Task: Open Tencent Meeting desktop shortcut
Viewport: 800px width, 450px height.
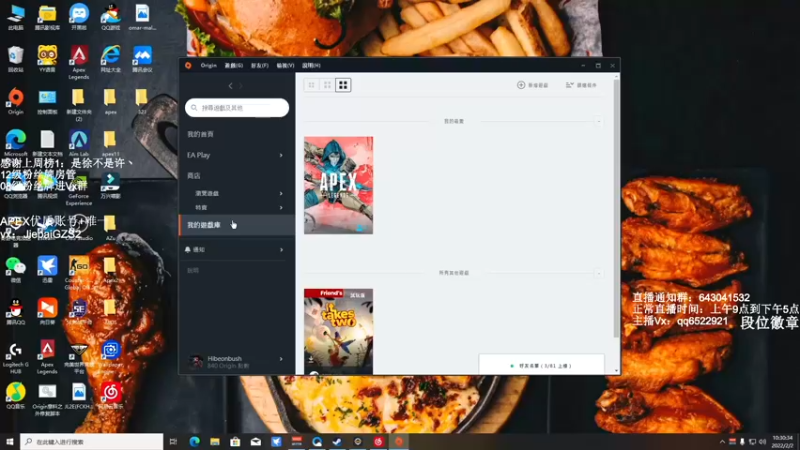Action: pyautogui.click(x=142, y=59)
